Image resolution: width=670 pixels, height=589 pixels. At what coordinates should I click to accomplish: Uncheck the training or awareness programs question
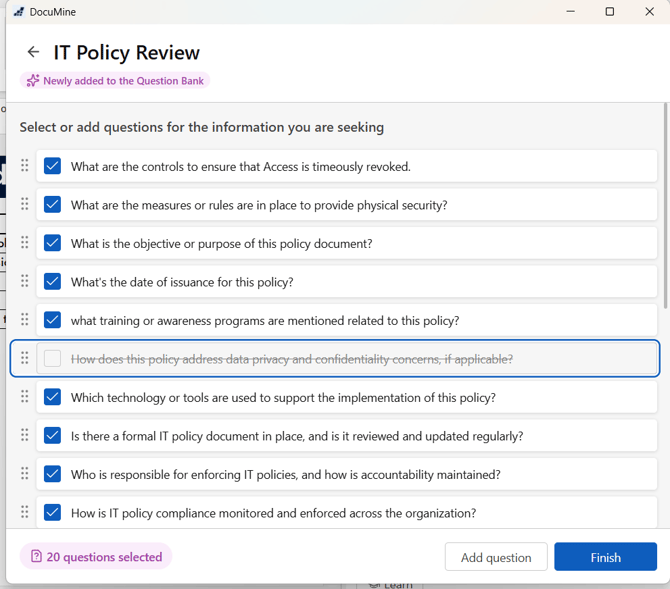(53, 320)
